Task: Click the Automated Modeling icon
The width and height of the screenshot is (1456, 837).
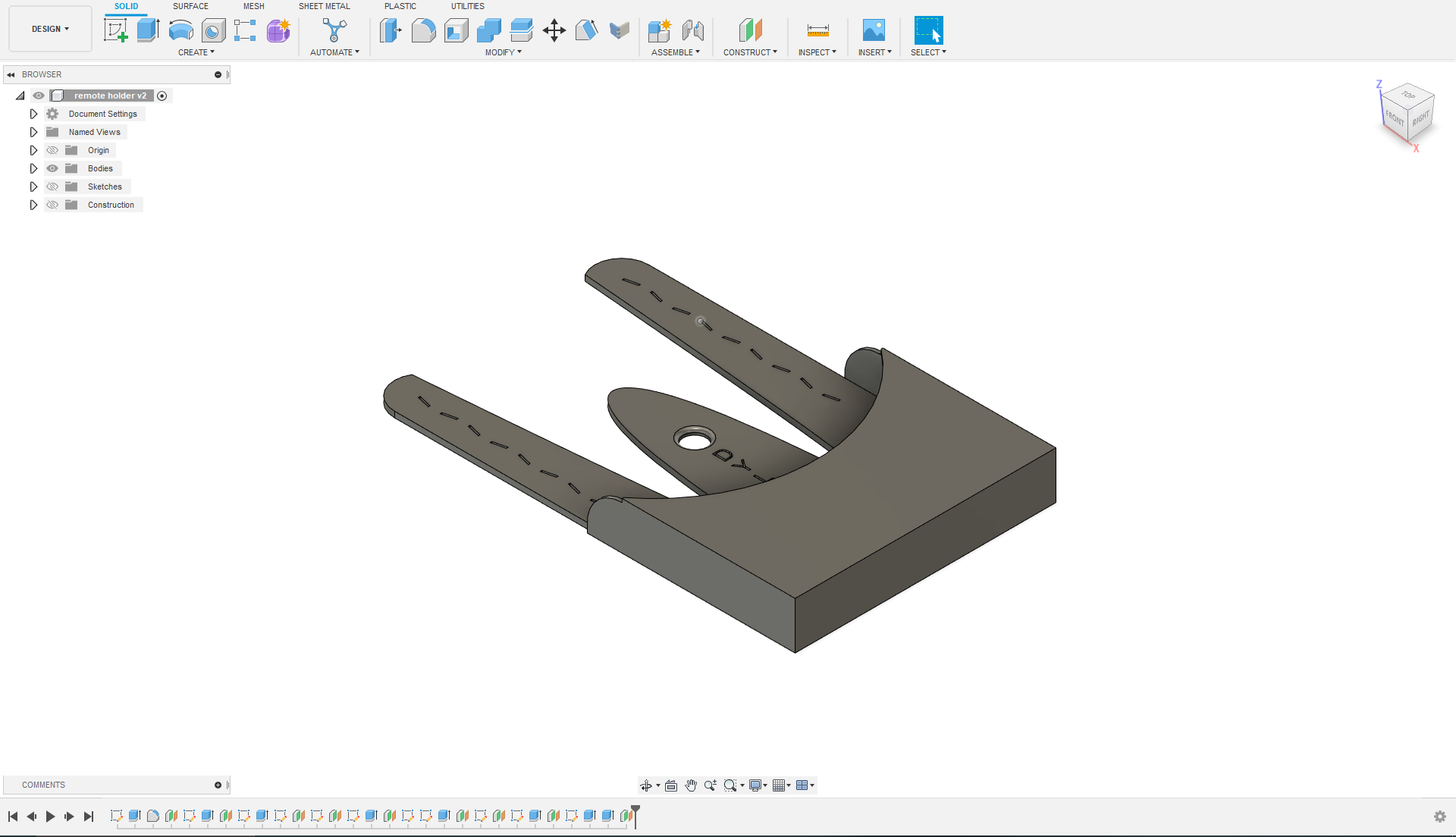Action: (x=334, y=30)
